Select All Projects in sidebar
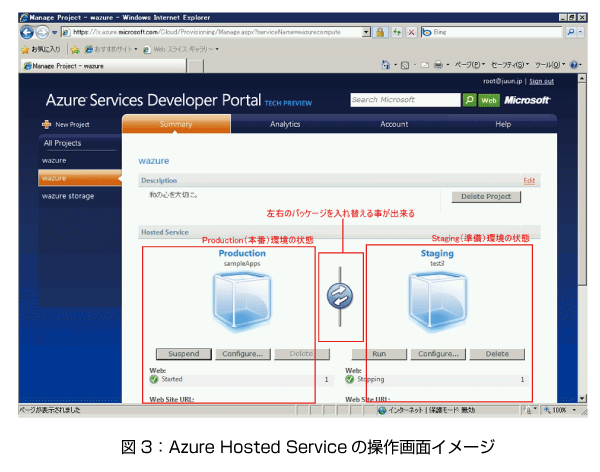600x472 pixels. pos(62,143)
